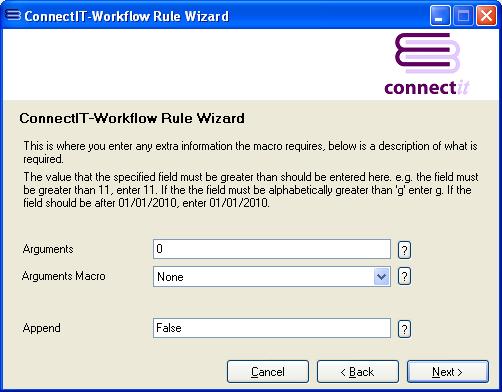Cancel the Workflow Rule Wizard

[x=268, y=371]
